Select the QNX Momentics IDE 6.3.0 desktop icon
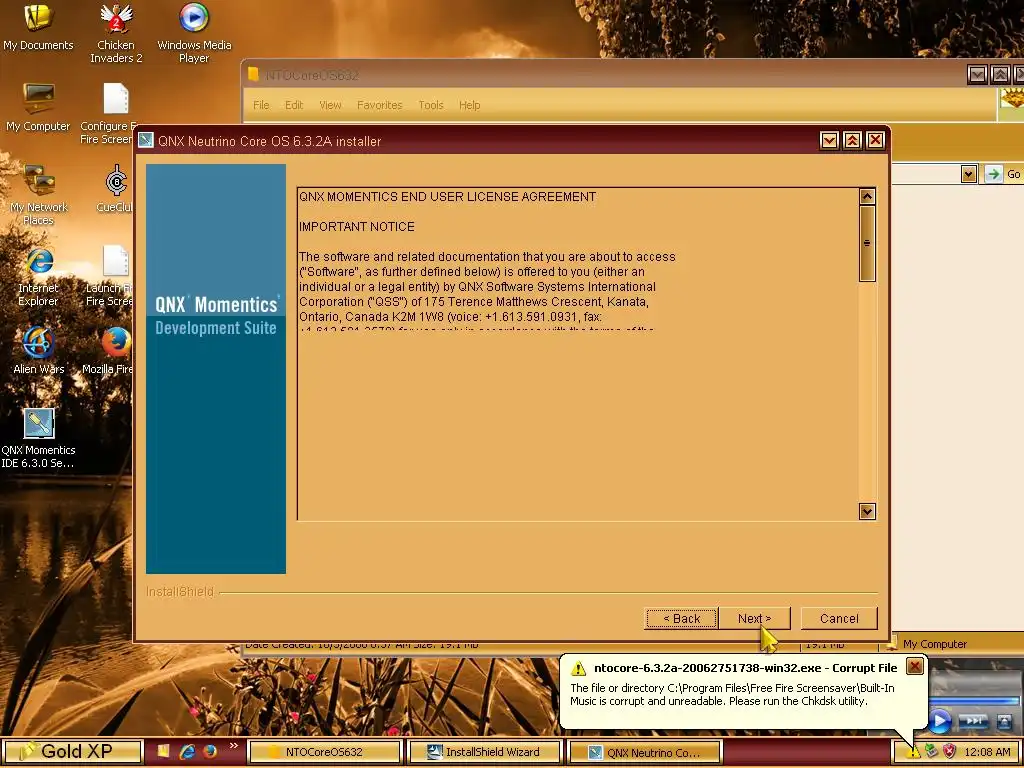1024x768 pixels. [x=38, y=438]
